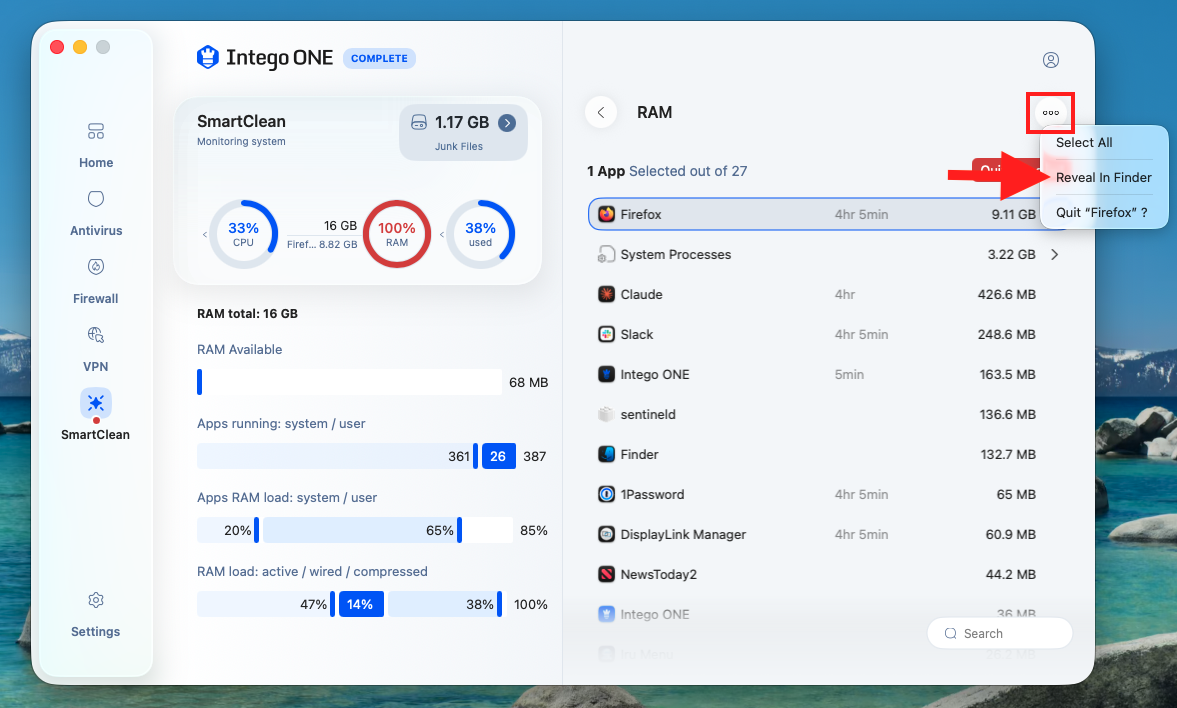
Task: Click the 9.11 GB value for Firefox
Action: [1013, 214]
